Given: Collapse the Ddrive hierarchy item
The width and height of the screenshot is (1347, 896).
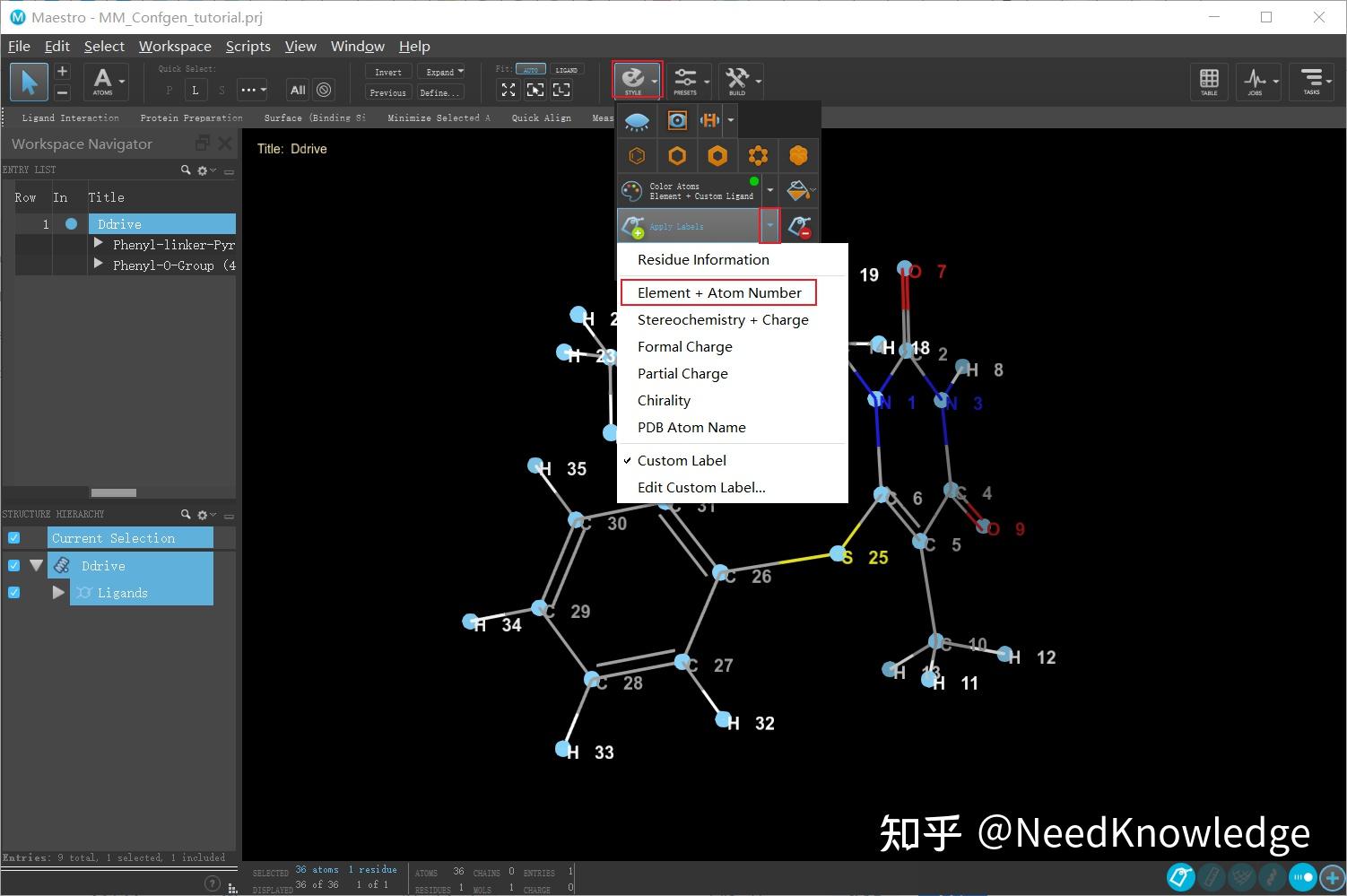Looking at the screenshot, I should 36,565.
